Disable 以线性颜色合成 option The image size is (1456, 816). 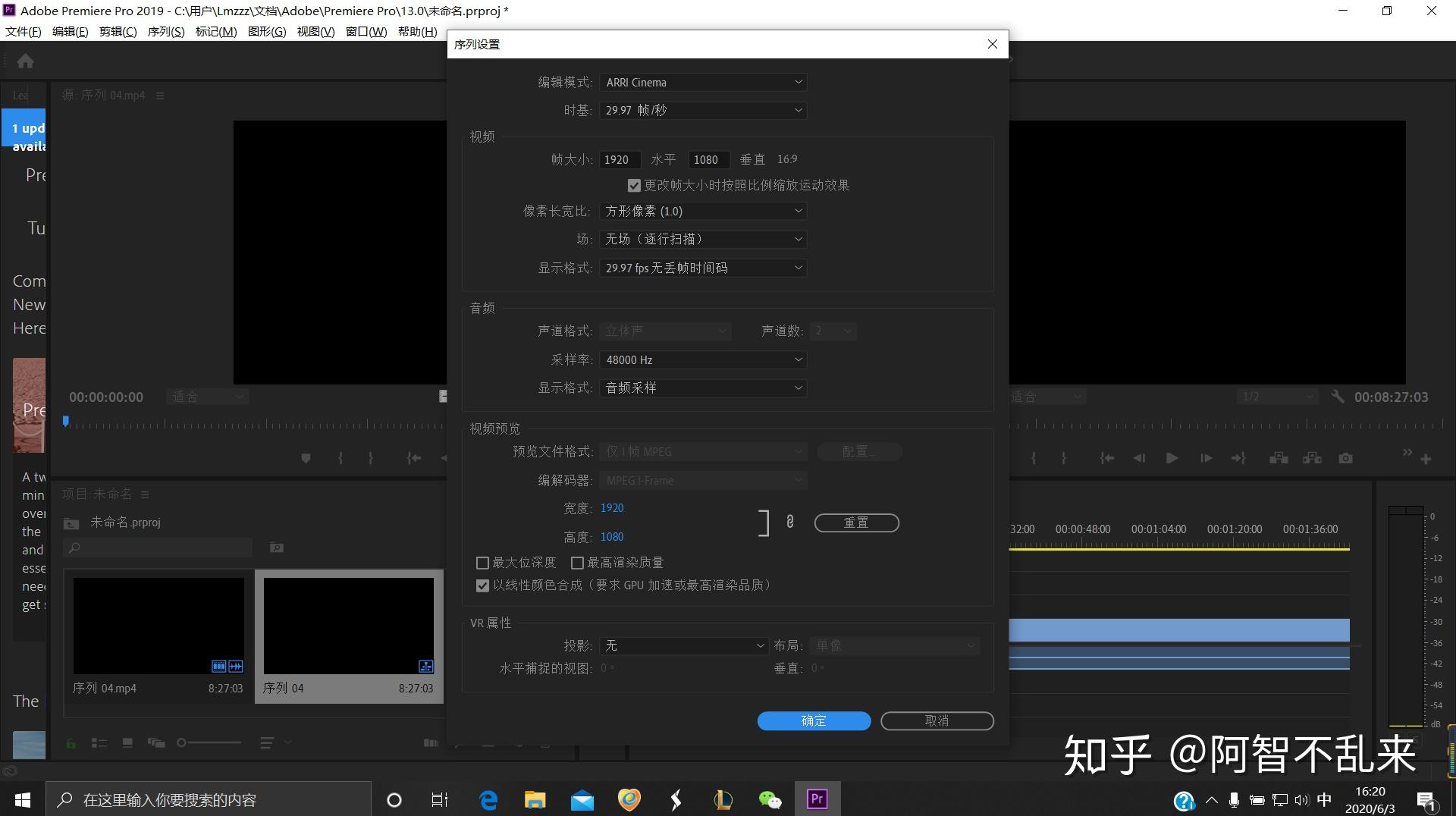(483, 585)
